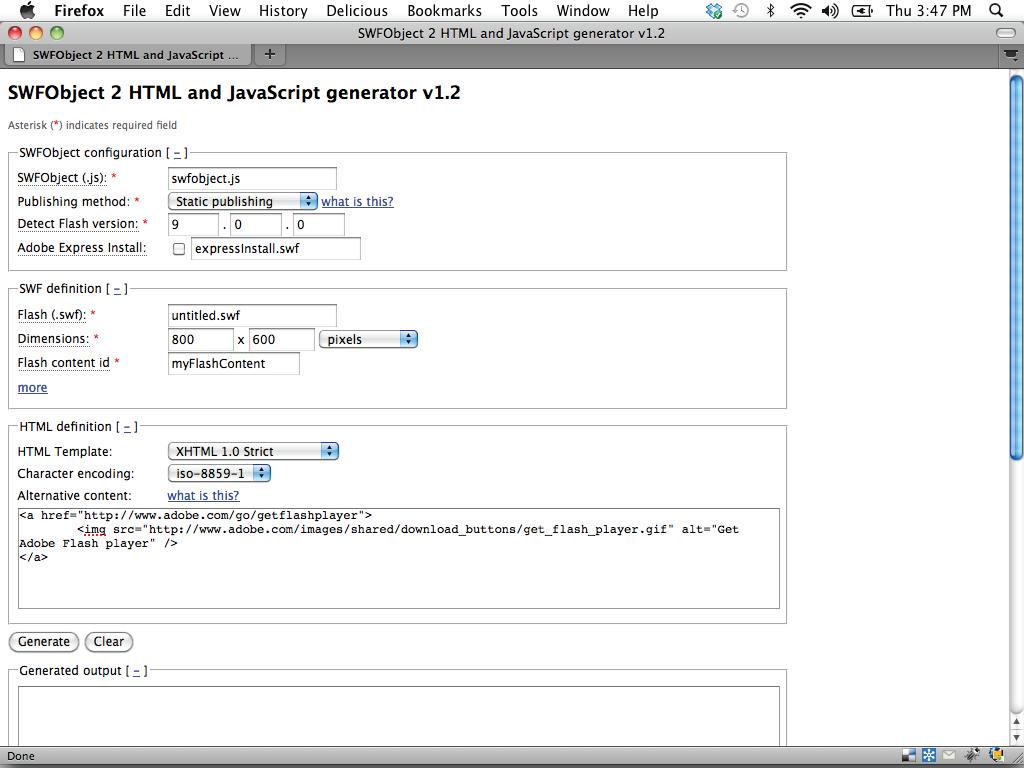Click the height field showing 600
The width and height of the screenshot is (1024, 768).
coord(281,339)
